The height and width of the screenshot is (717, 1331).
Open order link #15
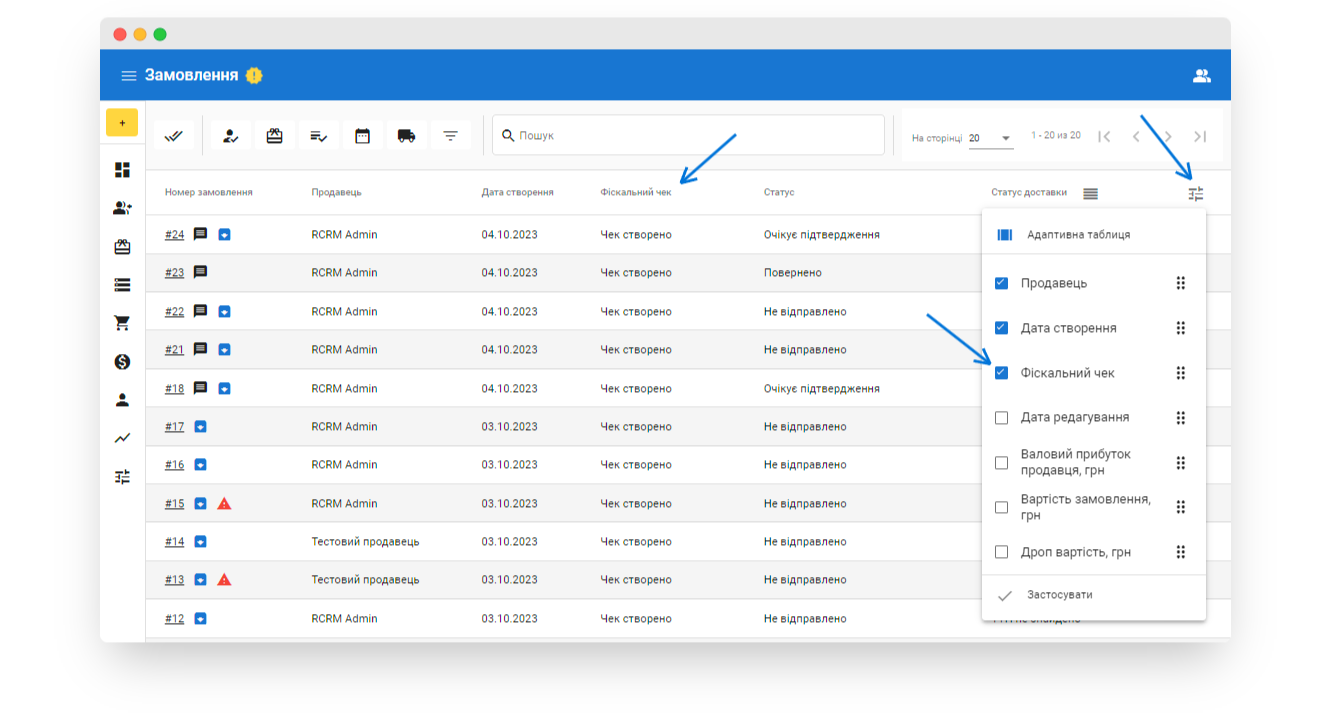click(x=174, y=504)
